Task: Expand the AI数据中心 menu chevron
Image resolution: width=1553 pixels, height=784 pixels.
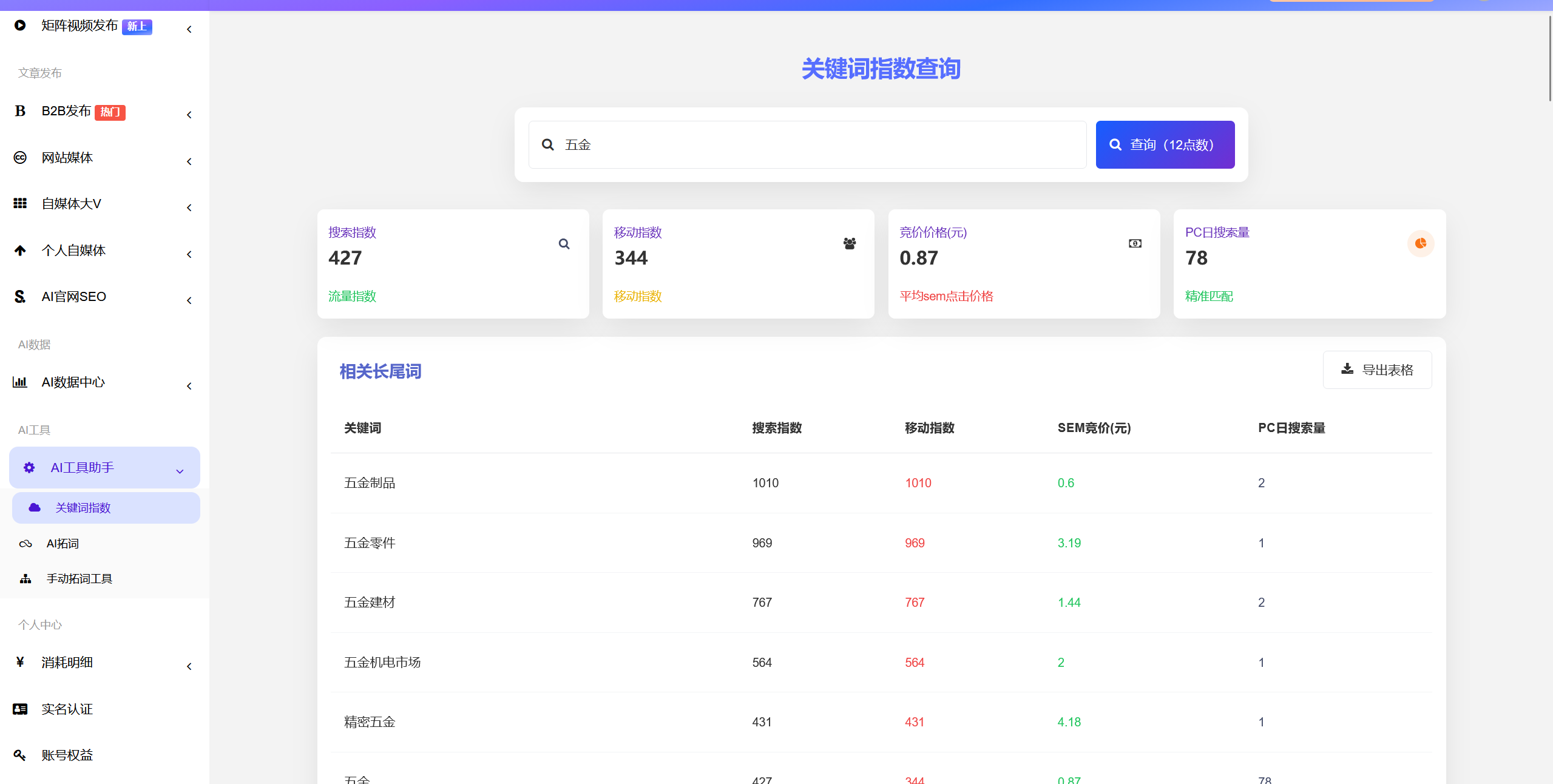Action: [189, 386]
